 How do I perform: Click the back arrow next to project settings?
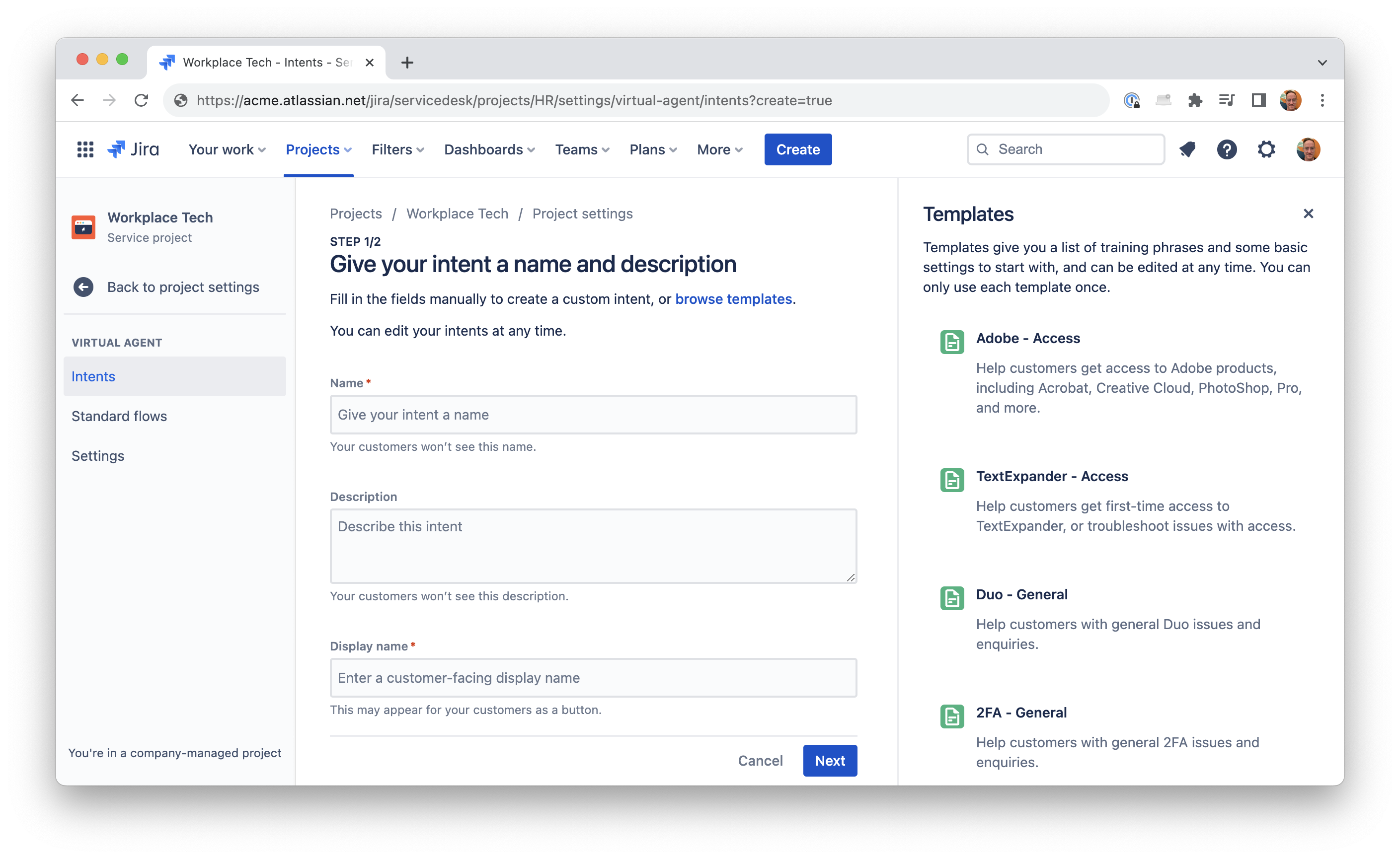(83, 287)
